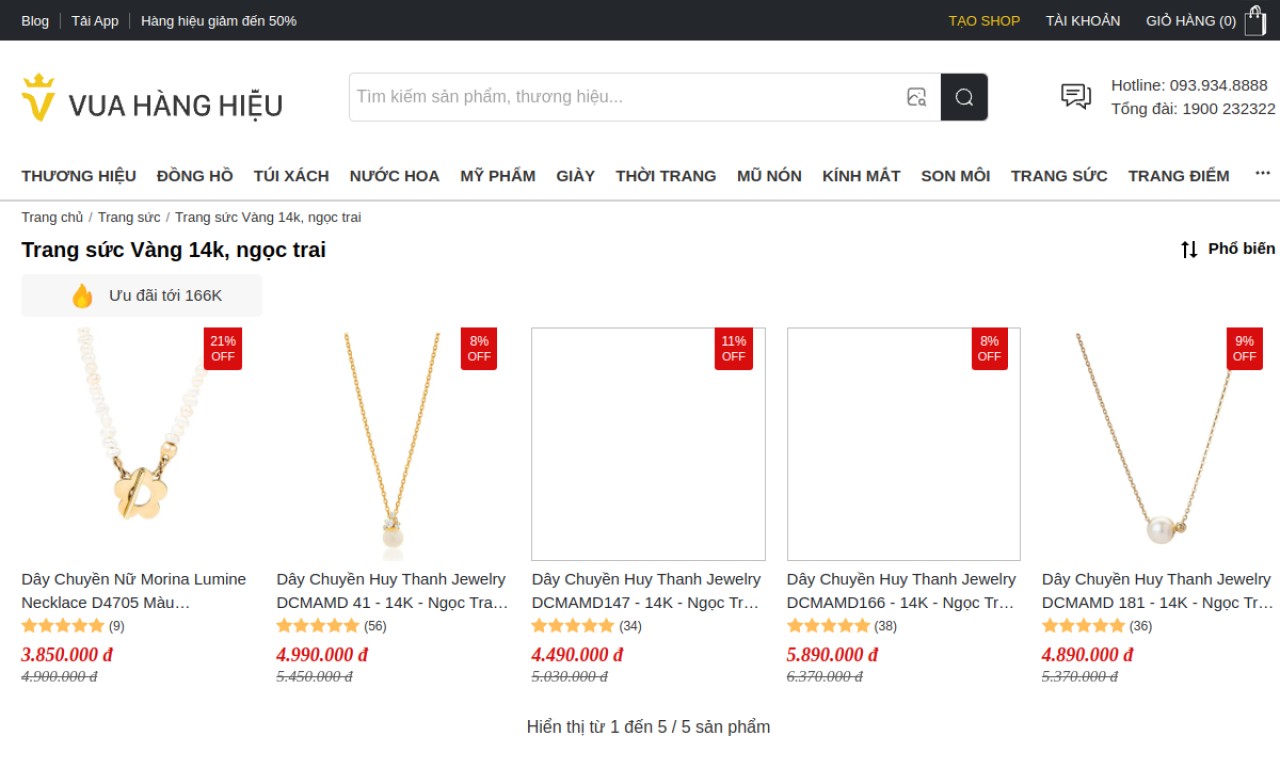Open image search camera icon in search bar
This screenshot has width=1280, height=768.
pyautogui.click(x=916, y=97)
